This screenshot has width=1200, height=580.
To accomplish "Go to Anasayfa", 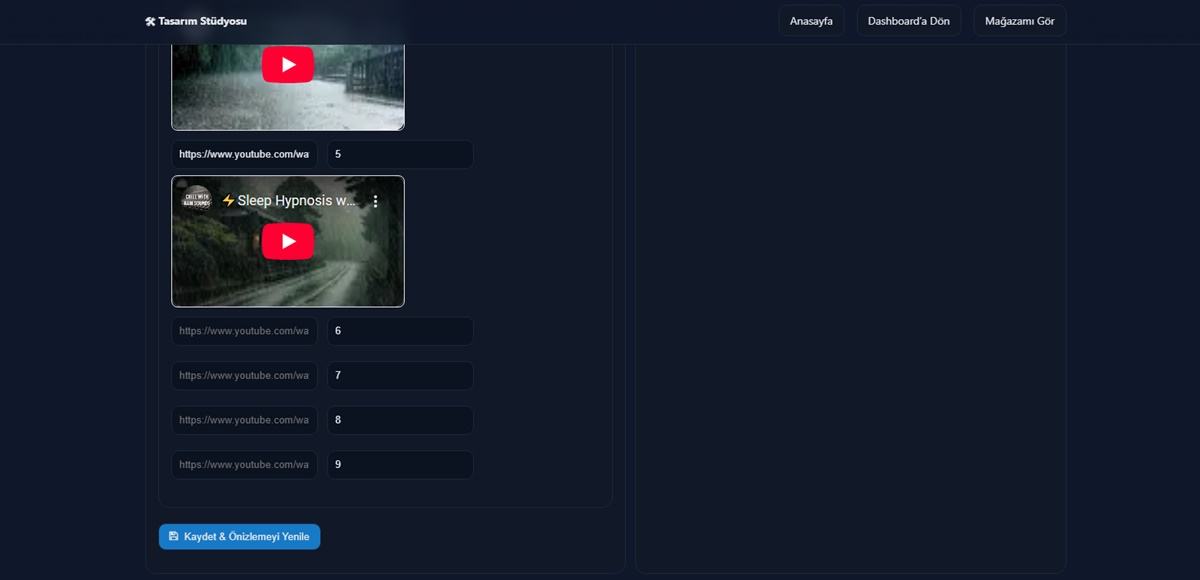I will [x=811, y=21].
